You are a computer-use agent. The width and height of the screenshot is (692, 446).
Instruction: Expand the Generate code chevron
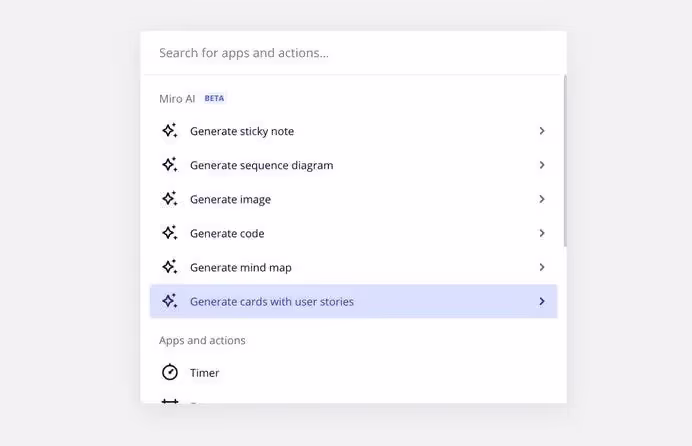tap(541, 233)
